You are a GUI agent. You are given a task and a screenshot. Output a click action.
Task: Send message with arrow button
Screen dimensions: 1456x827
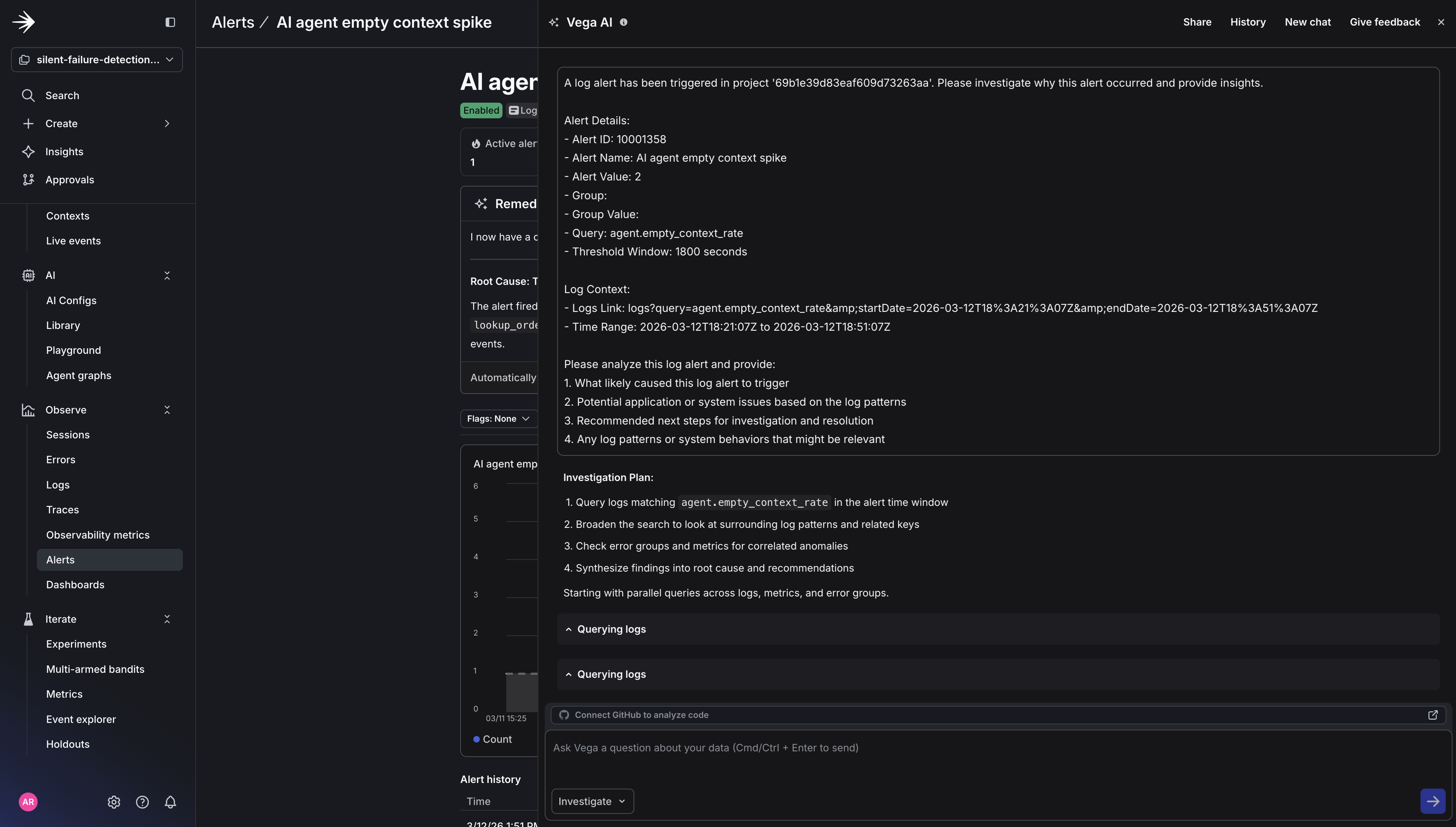click(x=1432, y=801)
